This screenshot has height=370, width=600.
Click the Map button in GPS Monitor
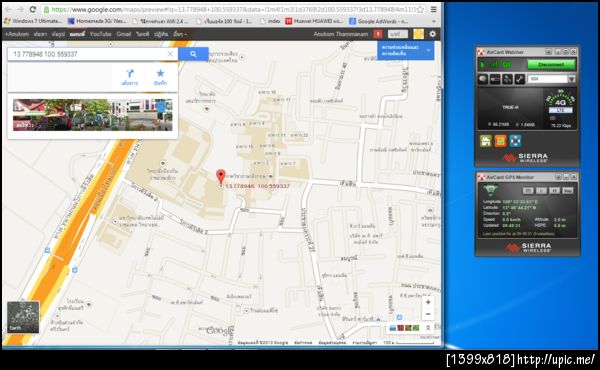pyautogui.click(x=568, y=190)
